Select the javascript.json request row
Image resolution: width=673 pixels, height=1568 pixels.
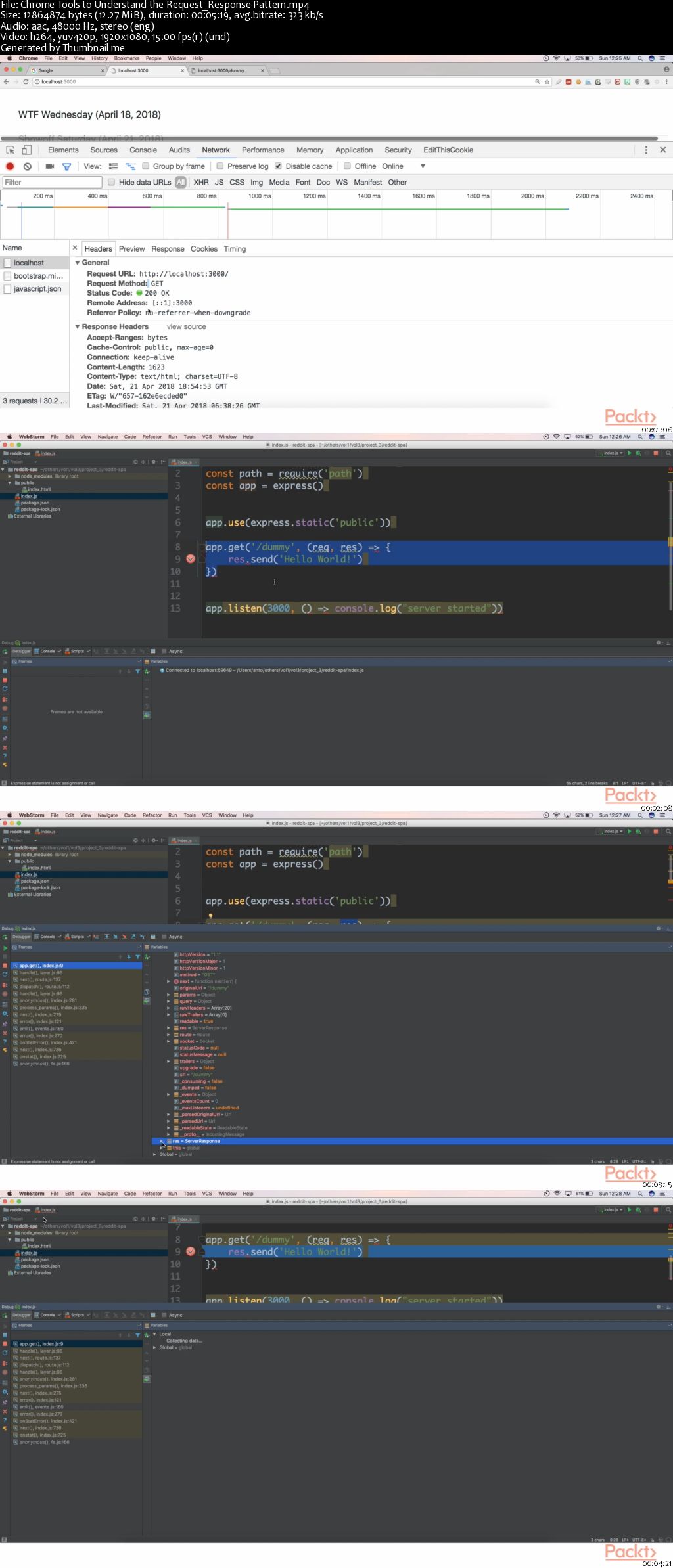click(x=35, y=289)
